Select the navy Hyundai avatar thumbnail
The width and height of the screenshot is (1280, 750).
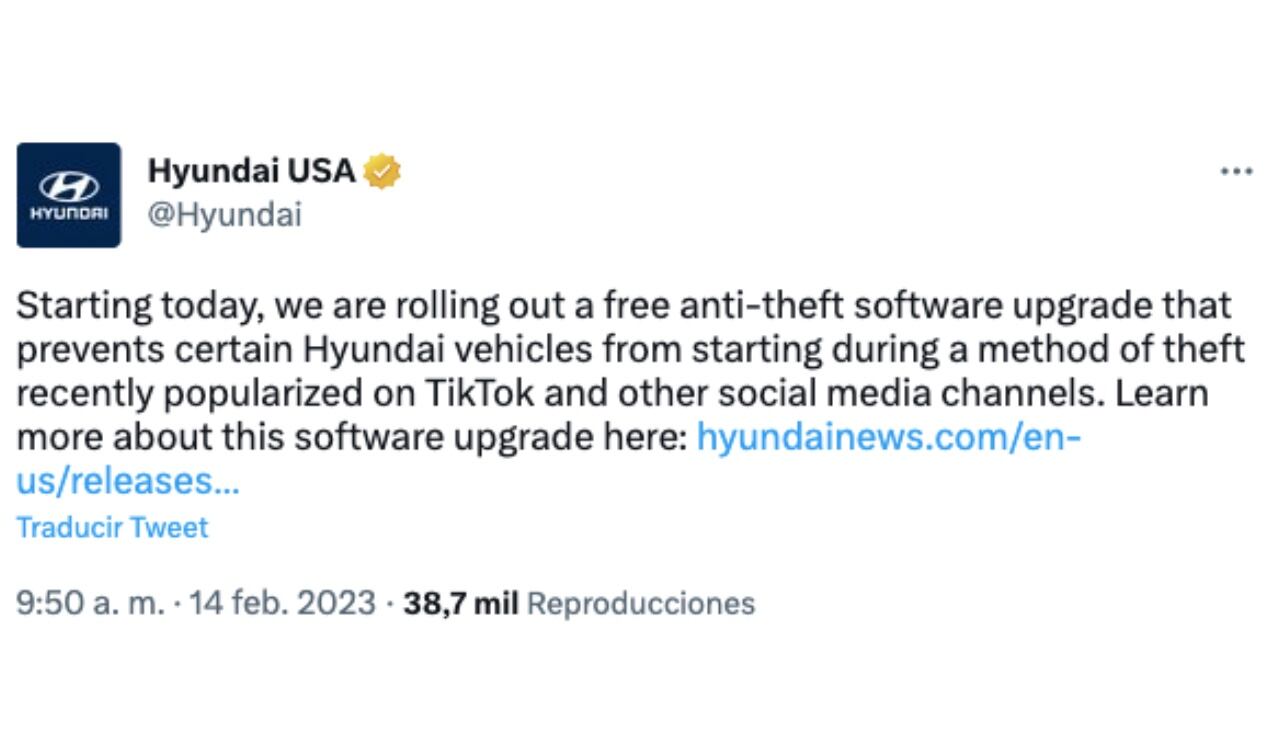click(x=68, y=193)
